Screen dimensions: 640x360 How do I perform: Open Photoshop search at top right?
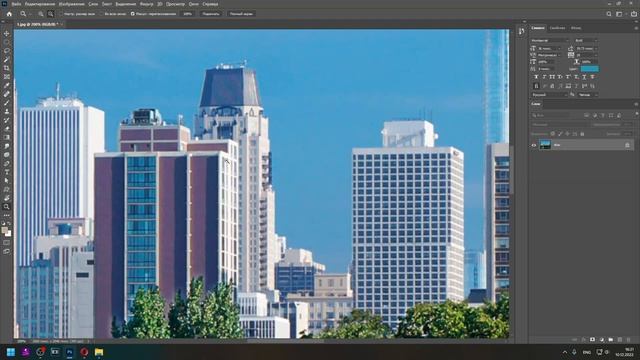[x=609, y=14]
